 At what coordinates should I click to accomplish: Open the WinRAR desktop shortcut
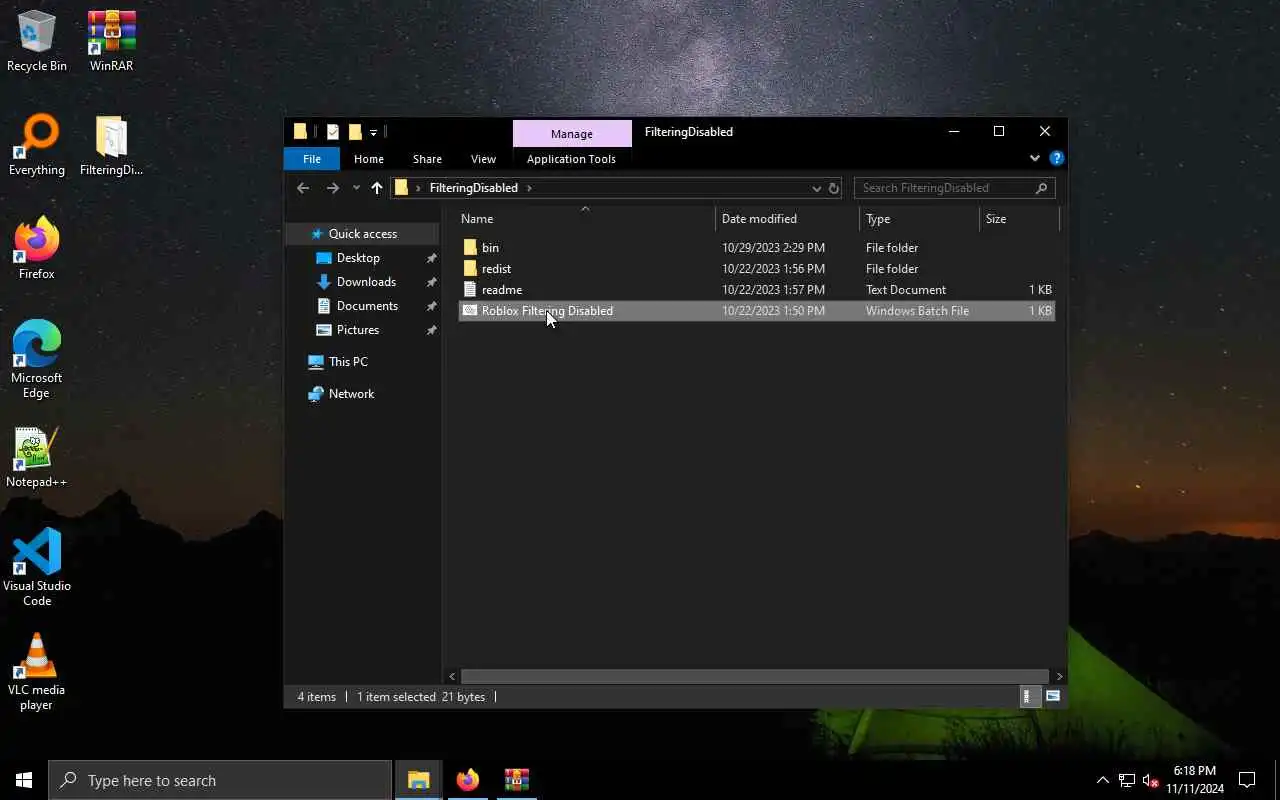tap(111, 42)
